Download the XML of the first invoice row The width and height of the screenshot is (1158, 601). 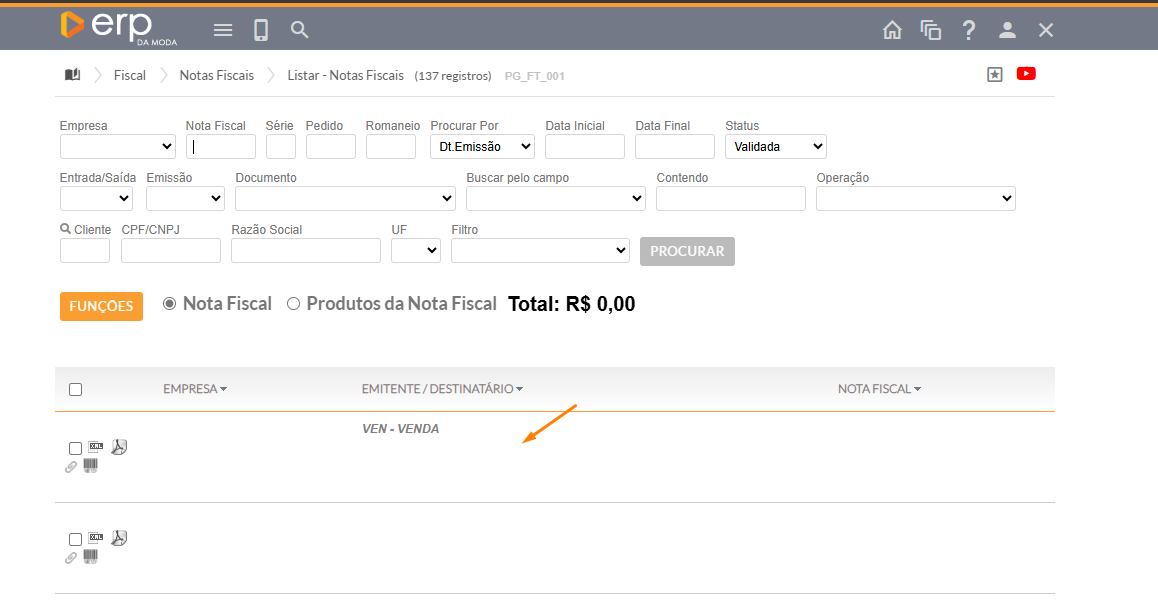pos(97,447)
